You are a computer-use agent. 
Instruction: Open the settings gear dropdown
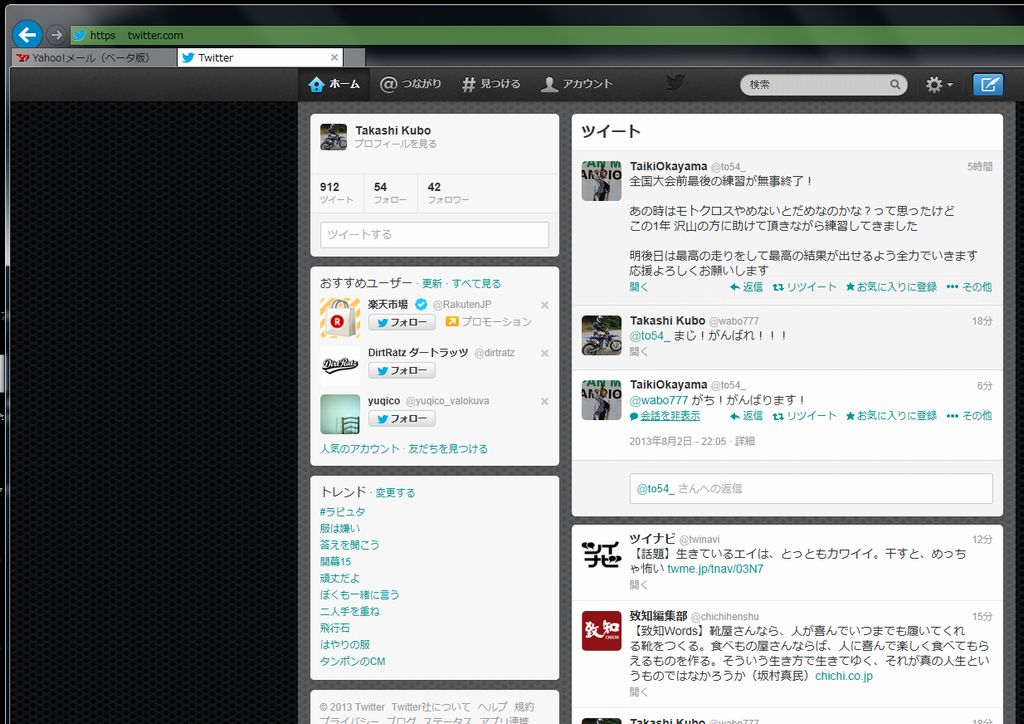click(x=938, y=84)
